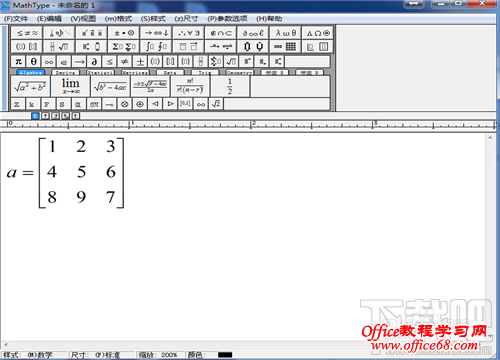Insert the lim x→∞ expression
Image resolution: width=500 pixels, height=360 pixels.
pyautogui.click(x=70, y=86)
